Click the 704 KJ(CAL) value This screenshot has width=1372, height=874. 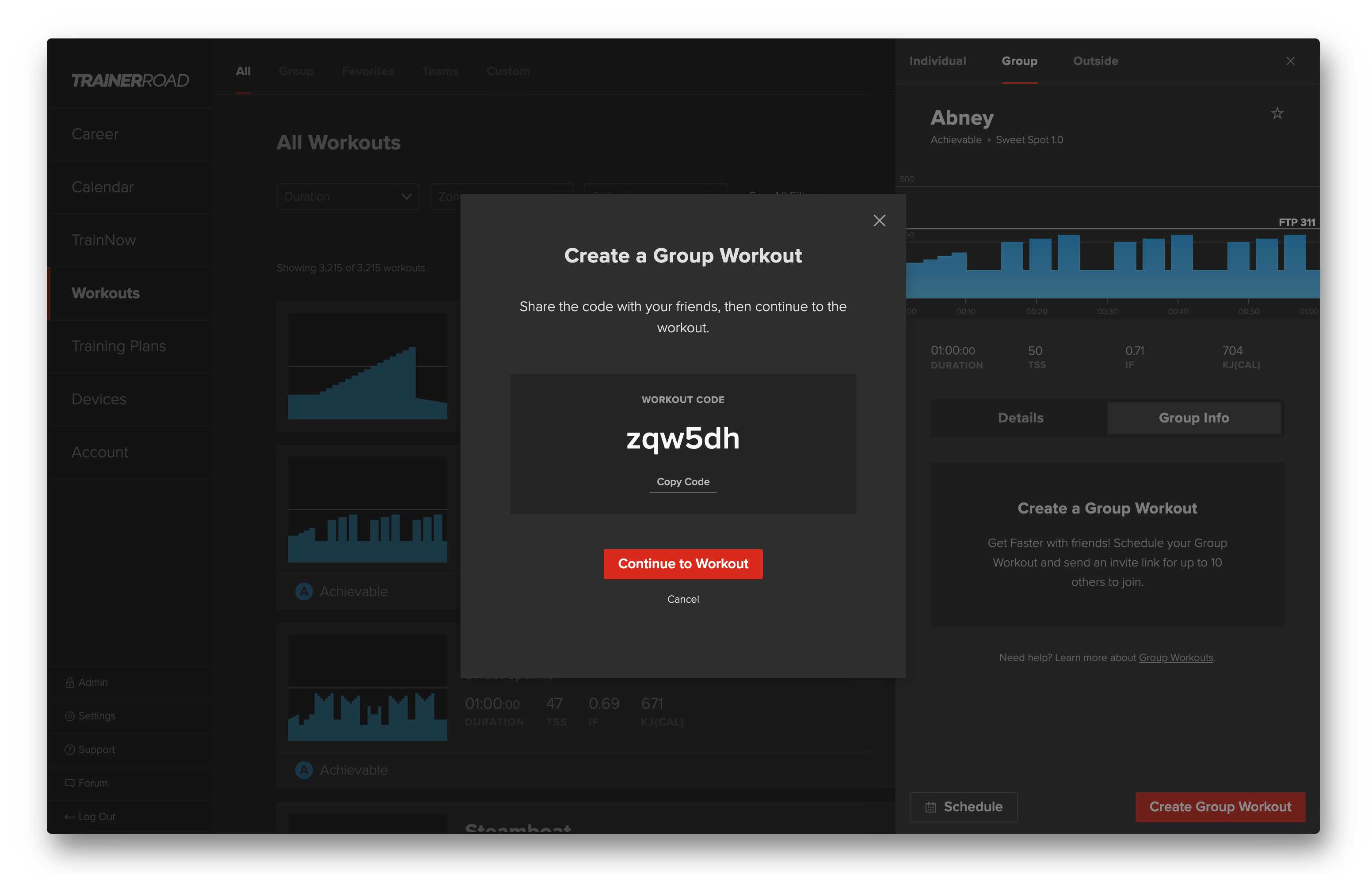click(x=1232, y=350)
